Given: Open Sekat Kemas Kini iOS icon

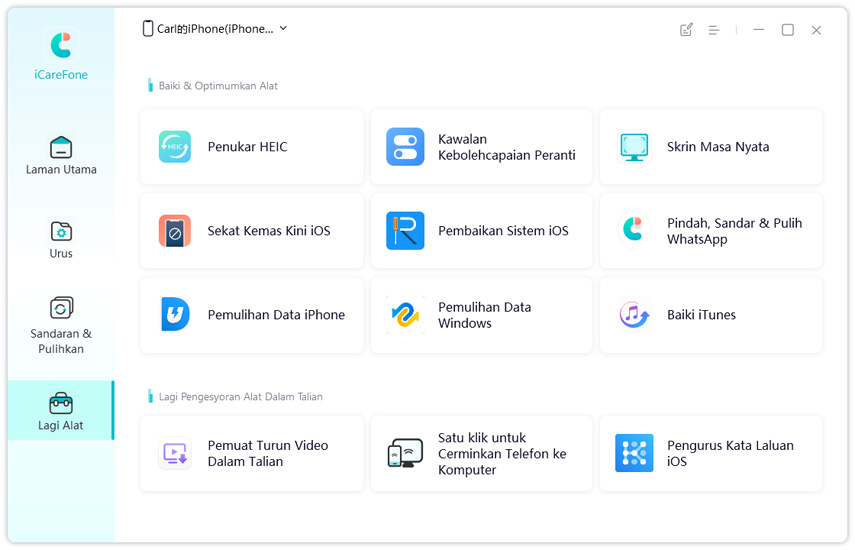Looking at the screenshot, I should (175, 231).
